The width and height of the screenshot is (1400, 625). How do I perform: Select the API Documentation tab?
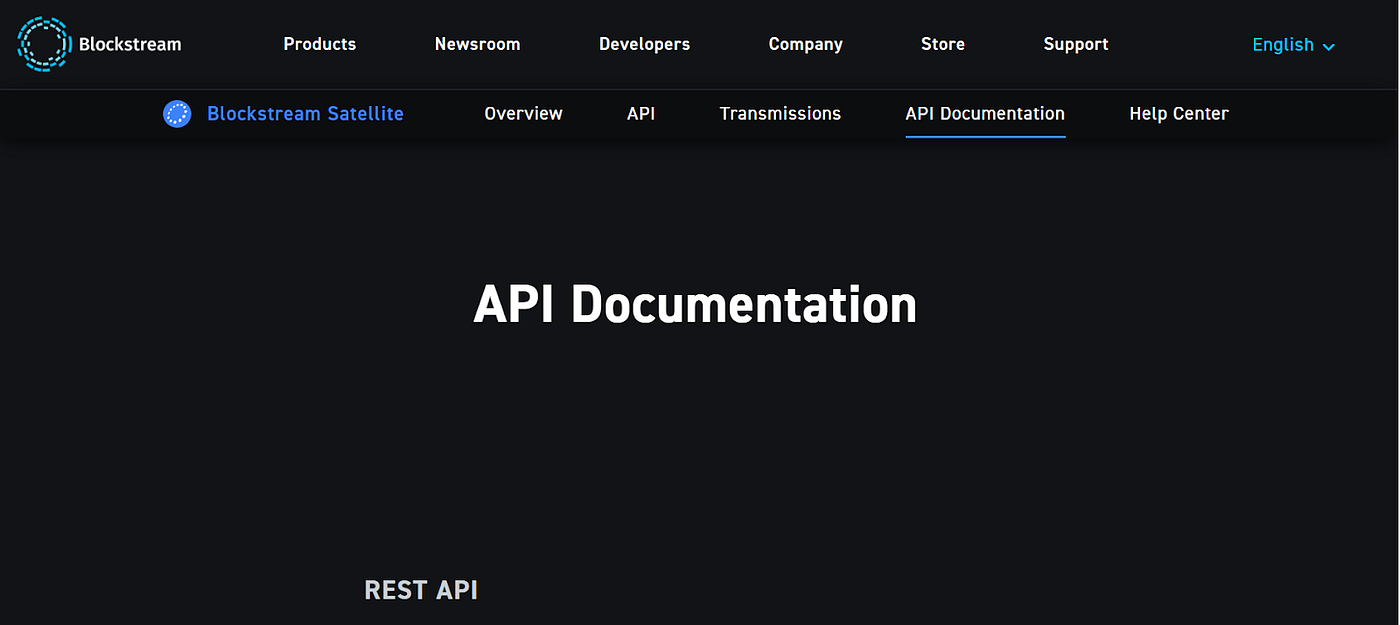tap(985, 114)
